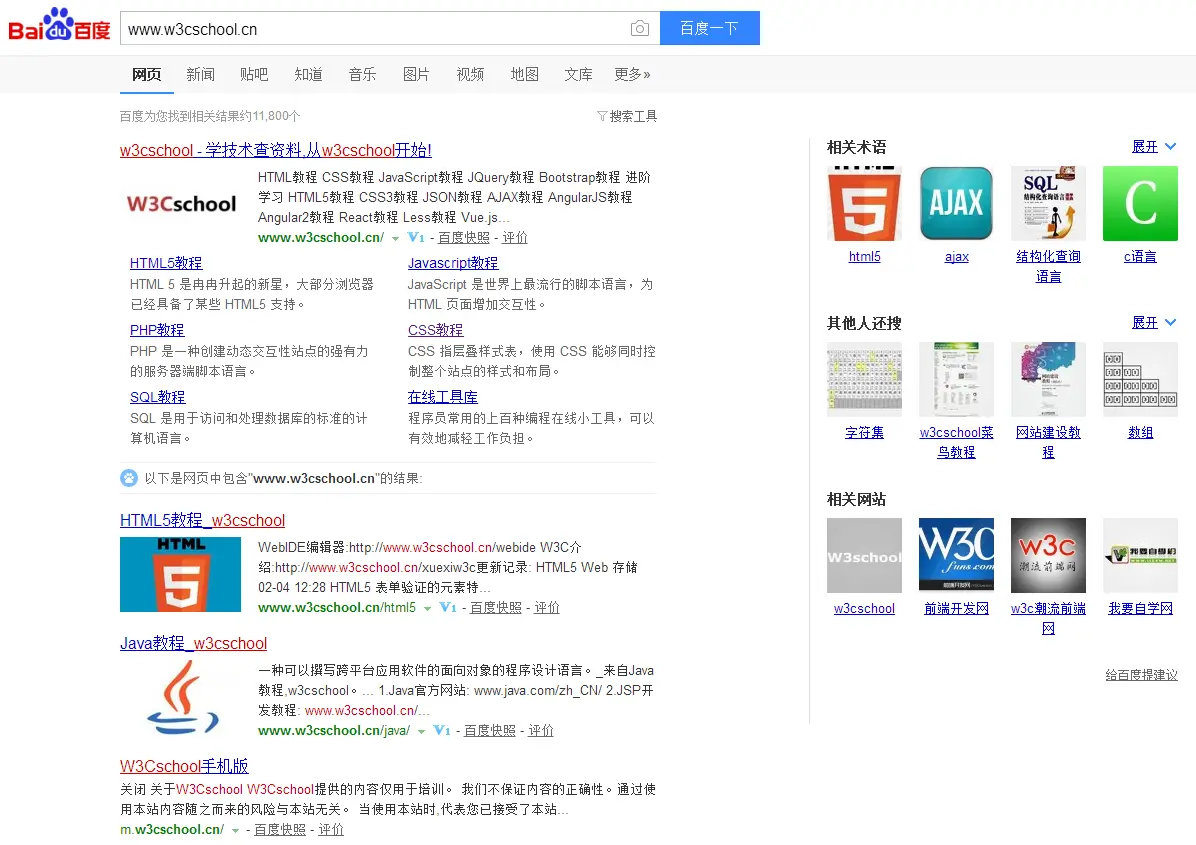1196x845 pixels.
Task: Open W3Cschool手机版 result title
Action: point(184,766)
